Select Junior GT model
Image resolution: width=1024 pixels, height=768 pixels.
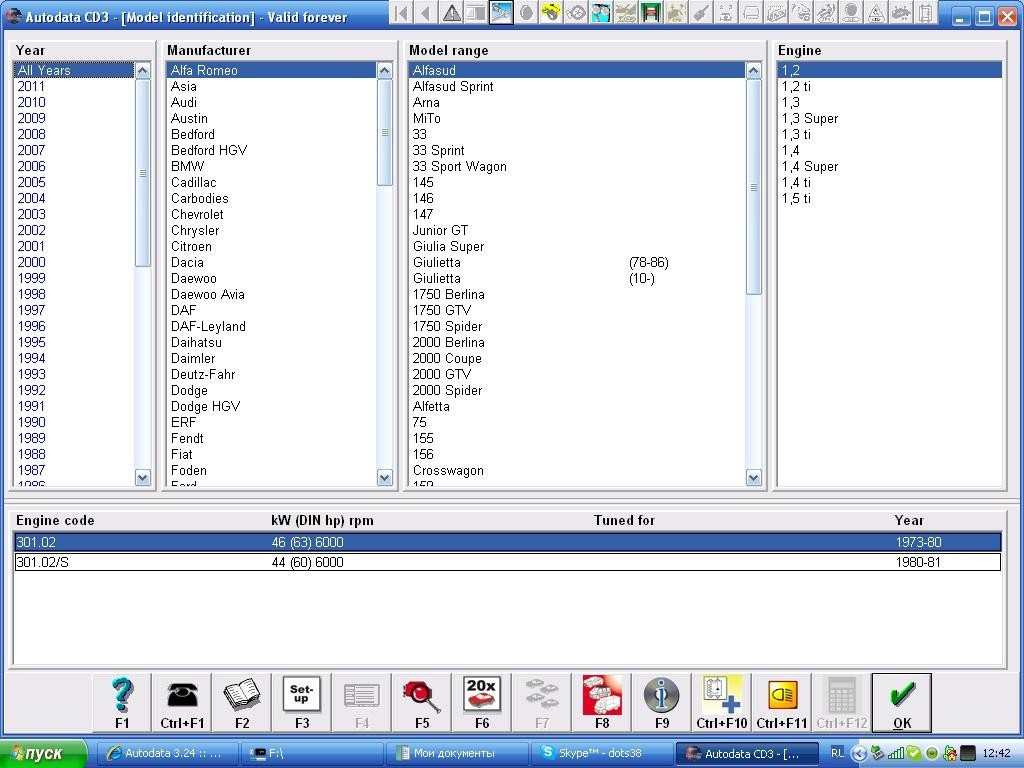(x=577, y=230)
